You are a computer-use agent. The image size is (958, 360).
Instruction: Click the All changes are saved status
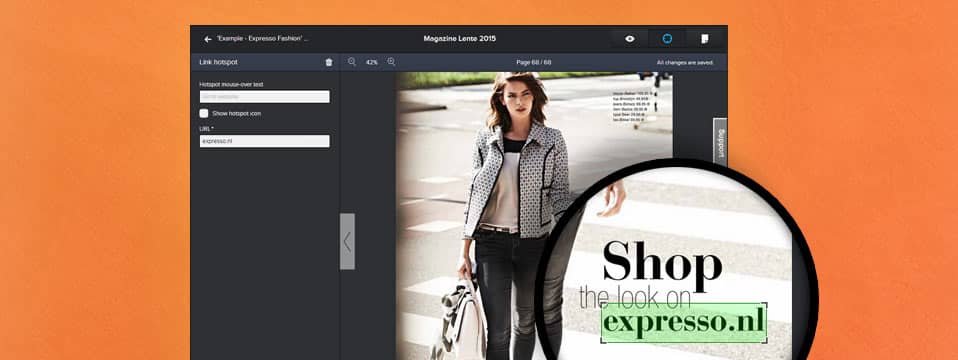pyautogui.click(x=685, y=62)
